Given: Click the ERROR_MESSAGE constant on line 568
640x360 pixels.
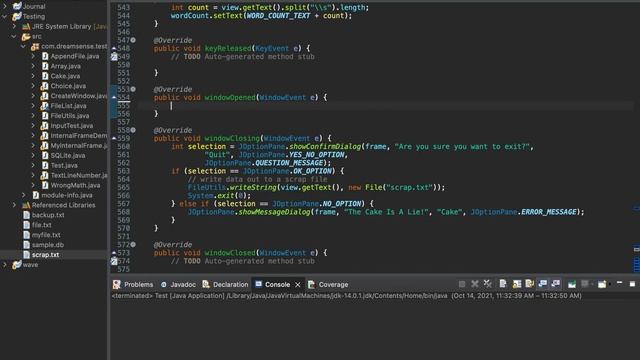Looking at the screenshot, I should coord(549,212).
